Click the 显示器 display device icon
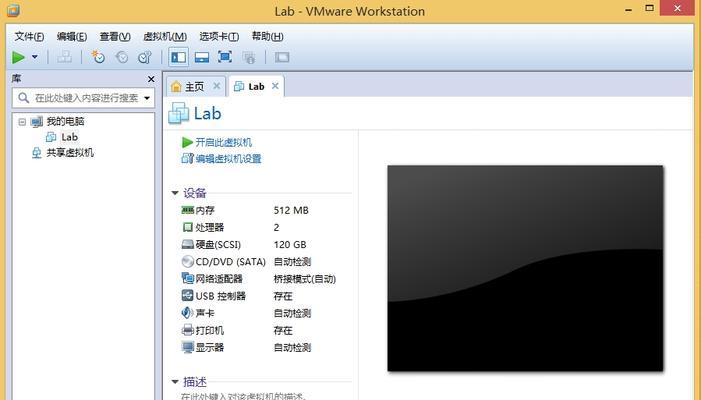Viewport: 701px width, 400px height. pyautogui.click(x=188, y=347)
